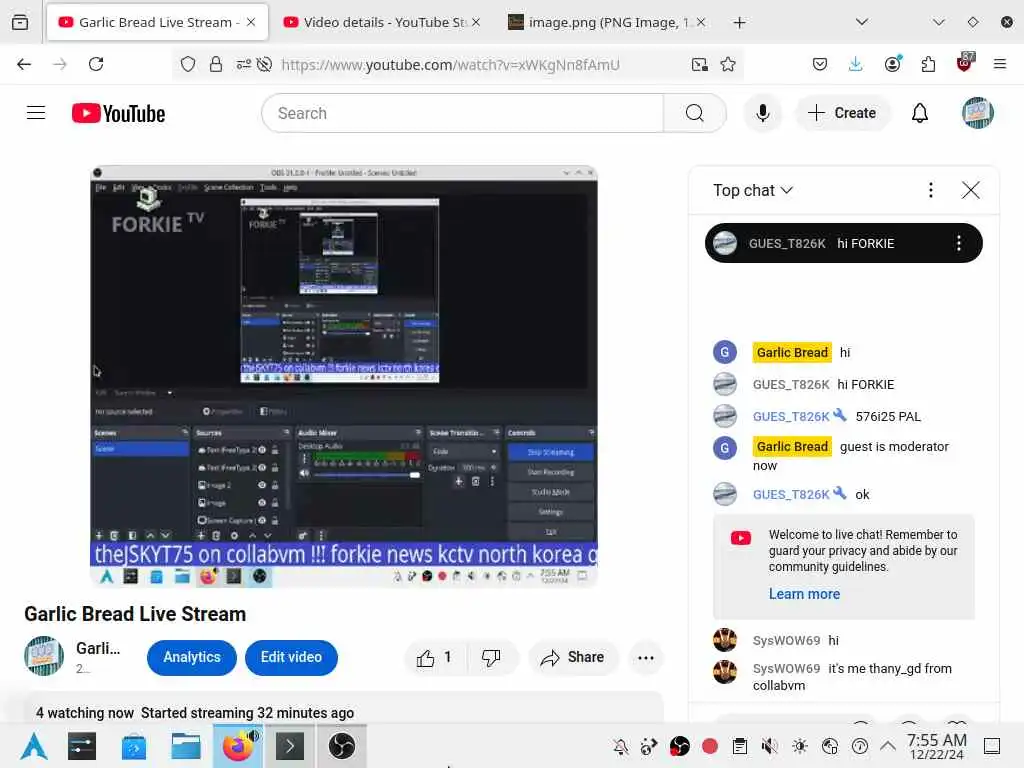
Task: Open the clipboard tray icon
Action: [x=740, y=745]
